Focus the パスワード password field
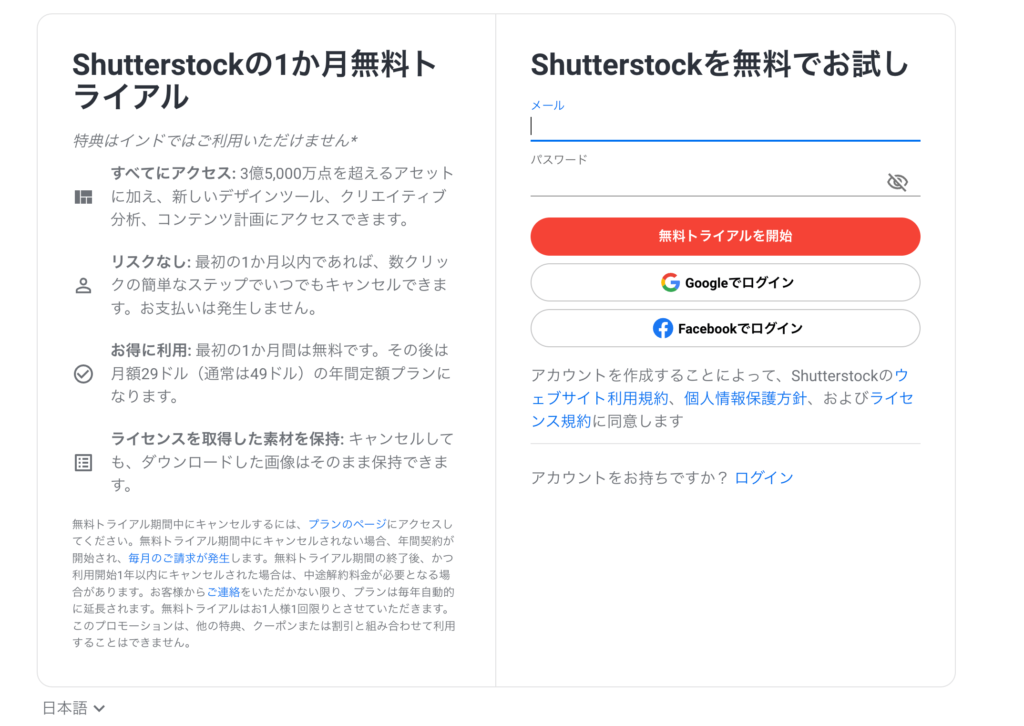Viewport: 1024px width, 726px height. click(x=707, y=182)
